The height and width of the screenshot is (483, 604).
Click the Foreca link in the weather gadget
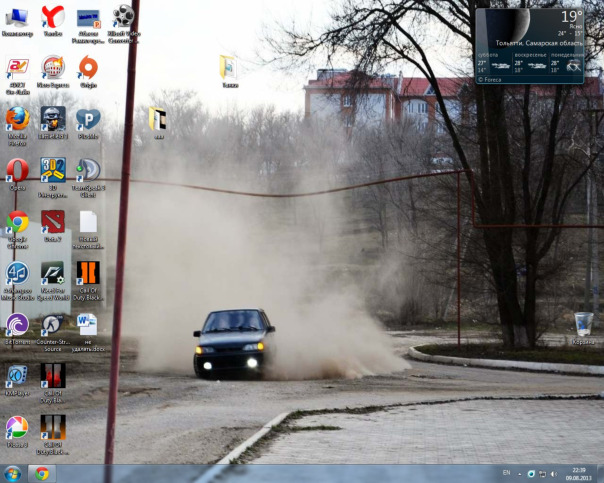(490, 80)
